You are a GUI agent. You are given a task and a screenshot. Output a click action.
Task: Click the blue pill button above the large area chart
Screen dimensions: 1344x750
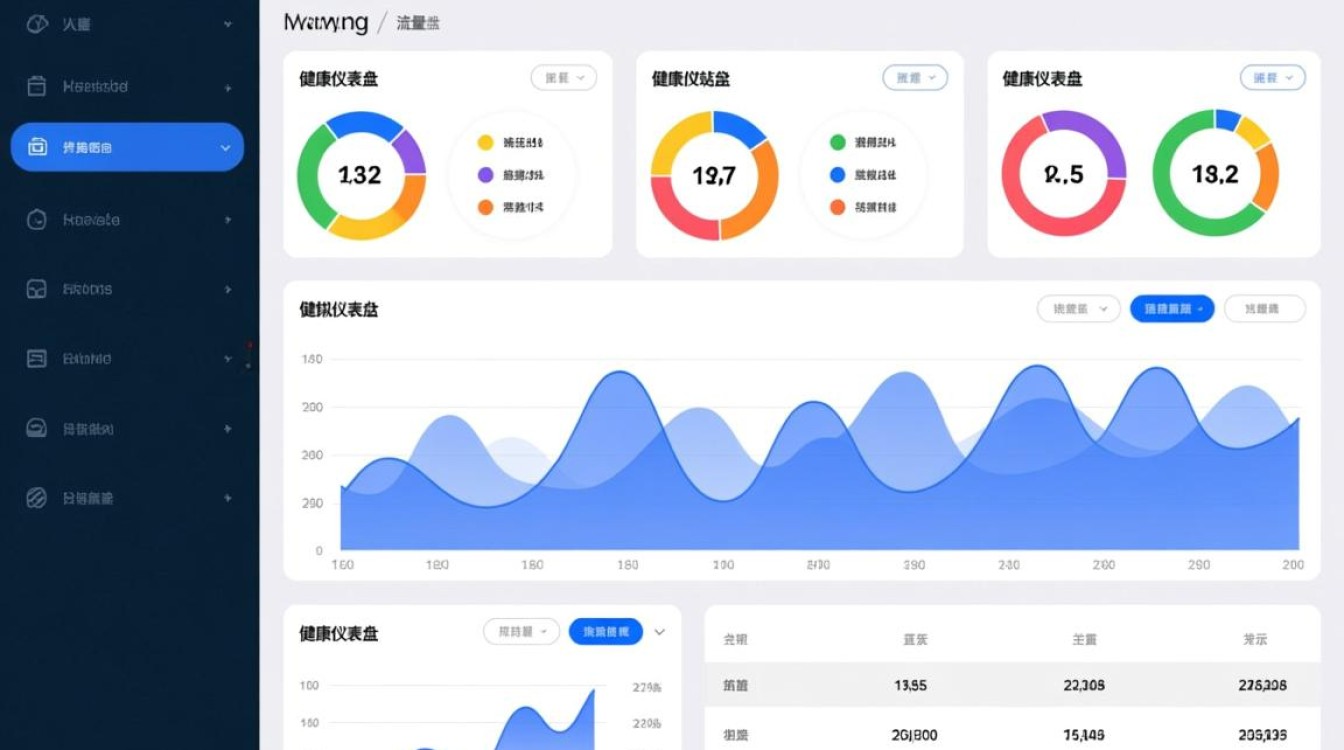point(1171,309)
